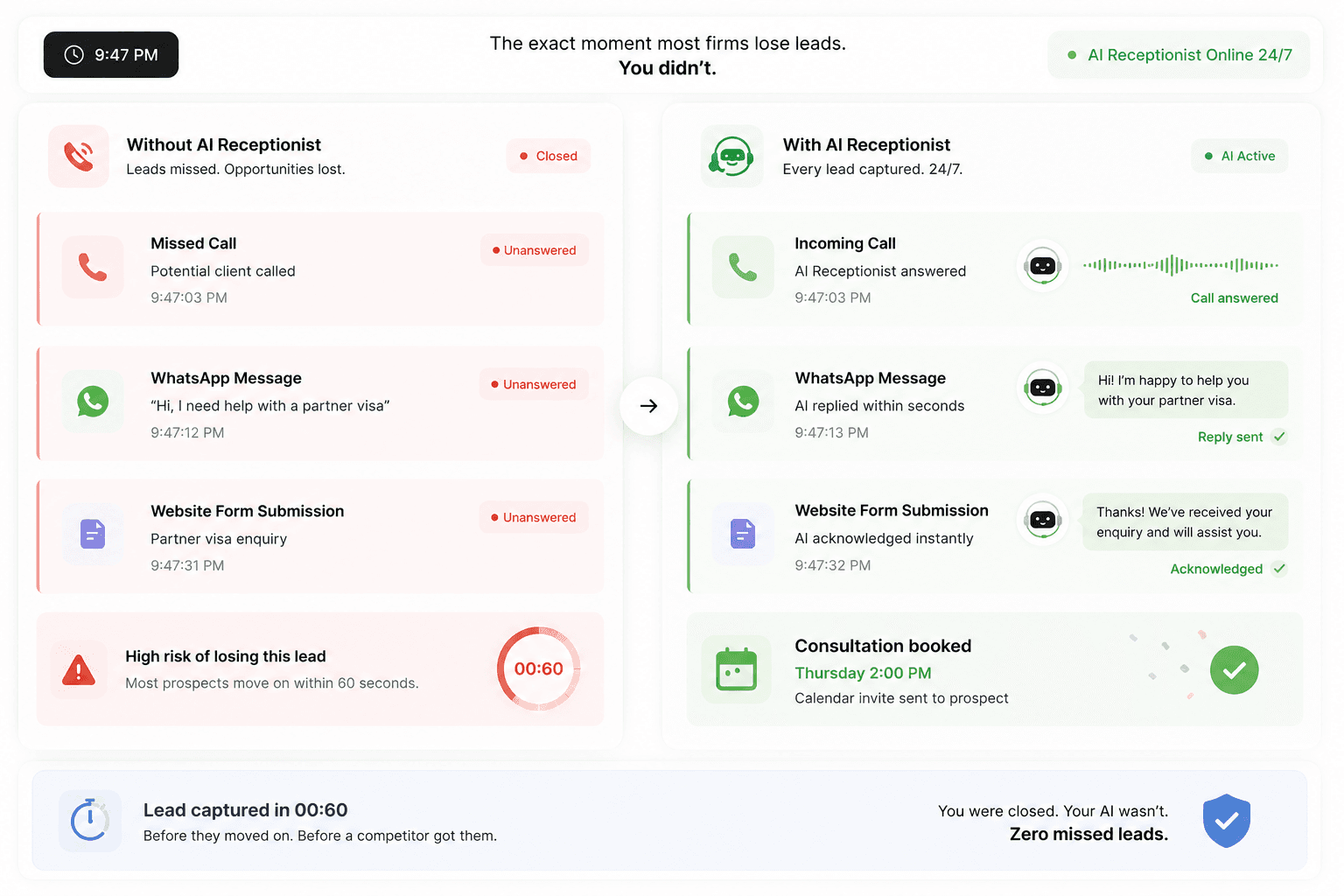Viewport: 1344px width, 896px height.
Task: Click the With AI Receptionist heading
Action: point(866,144)
